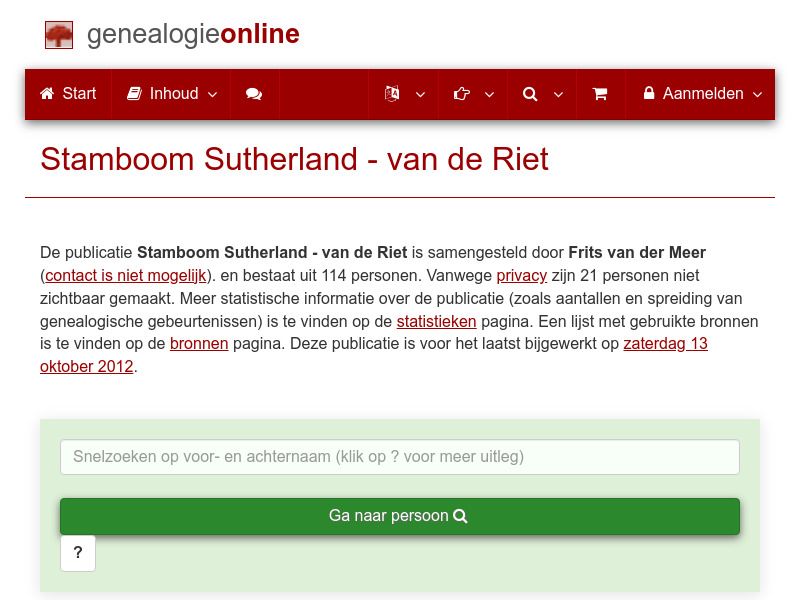The height and width of the screenshot is (600, 800).
Task: Click the question mark help button
Action: click(78, 553)
